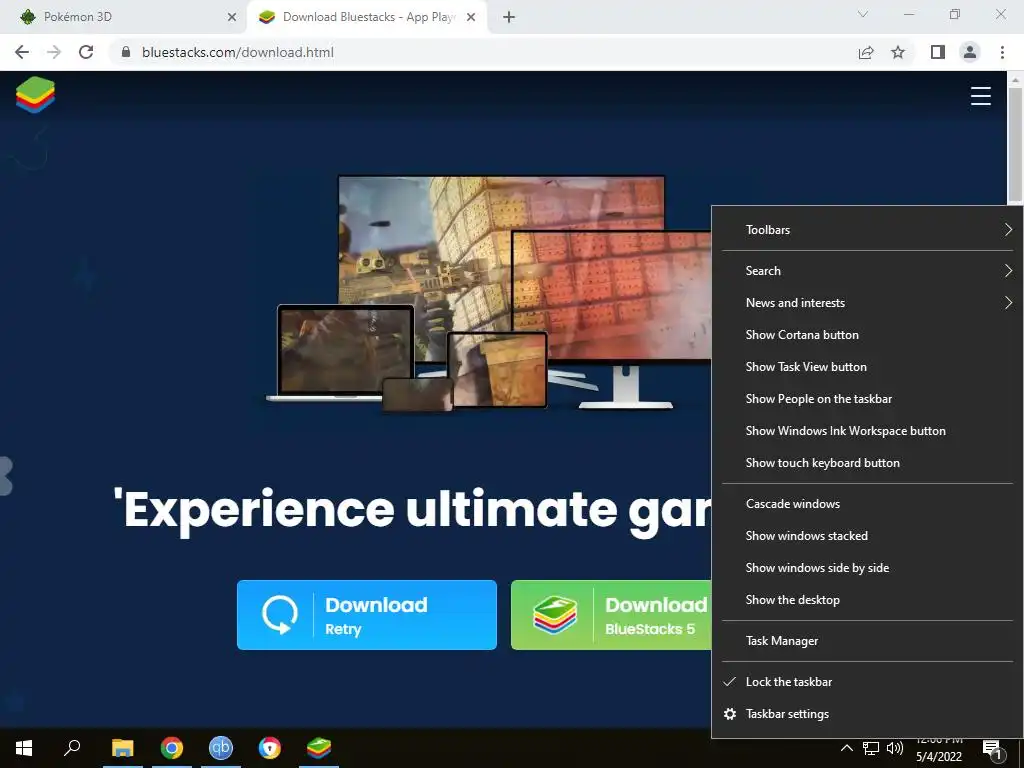Click the 5/4/2022 date in taskbar
The height and width of the screenshot is (768, 1024).
[938, 757]
